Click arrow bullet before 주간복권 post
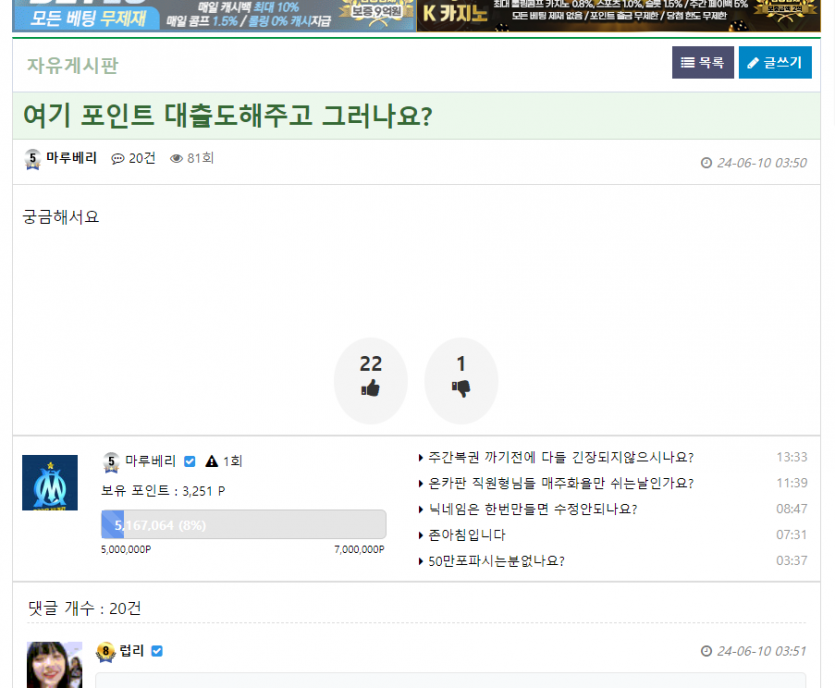 (421, 457)
